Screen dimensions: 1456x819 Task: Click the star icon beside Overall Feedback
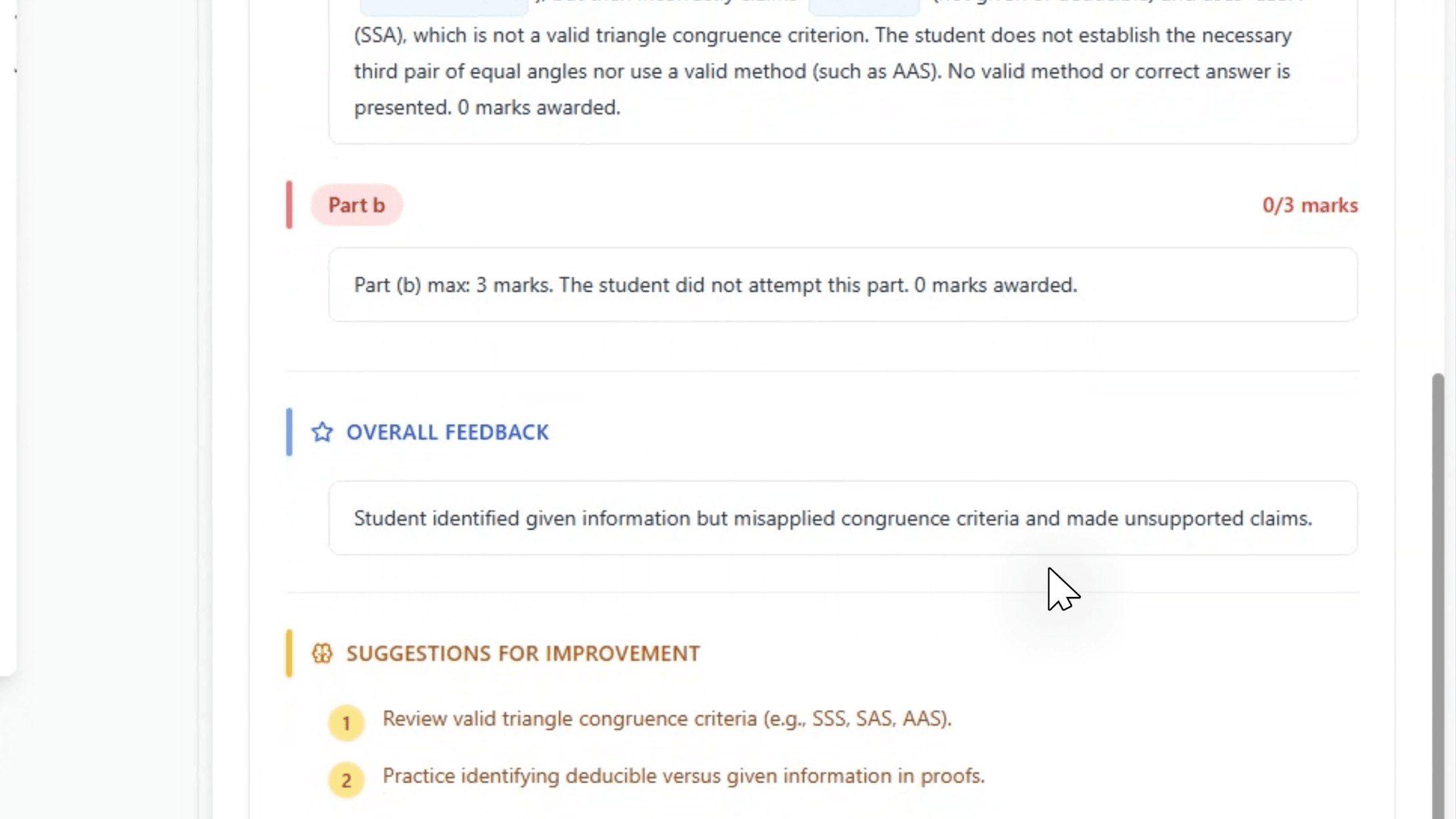pos(321,432)
